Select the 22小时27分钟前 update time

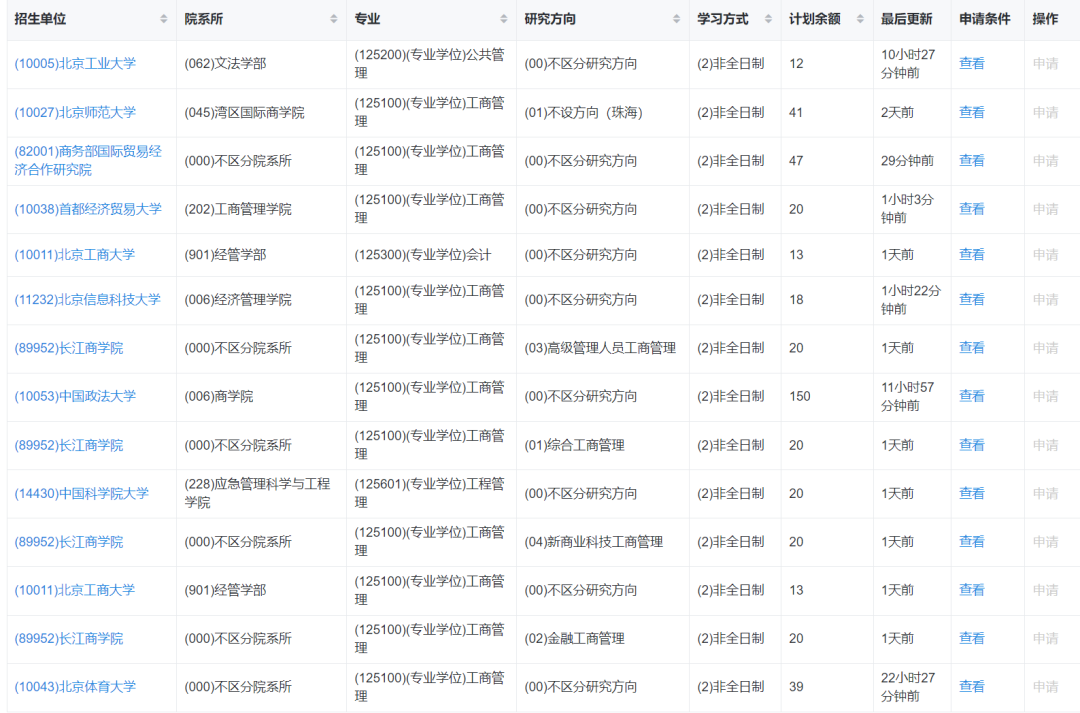(908, 687)
